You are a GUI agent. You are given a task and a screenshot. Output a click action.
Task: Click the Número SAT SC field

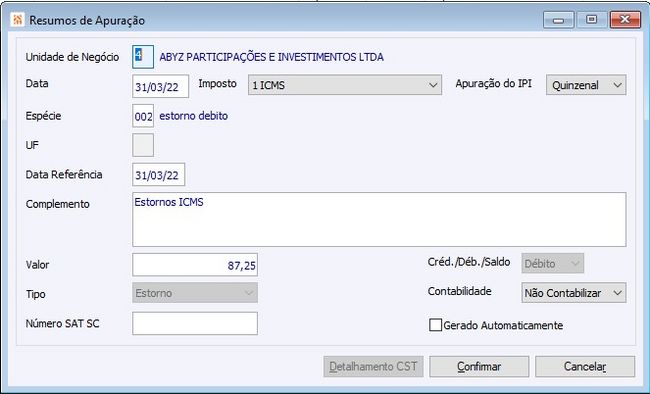pyautogui.click(x=195, y=323)
